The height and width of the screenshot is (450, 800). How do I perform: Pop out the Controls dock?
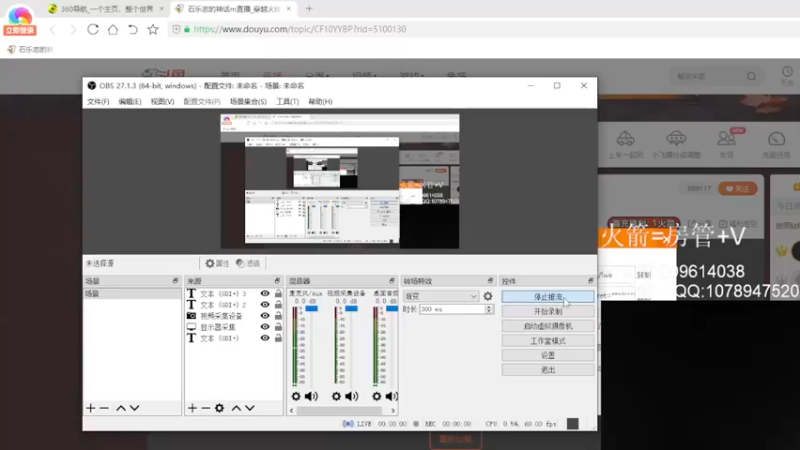pos(591,281)
